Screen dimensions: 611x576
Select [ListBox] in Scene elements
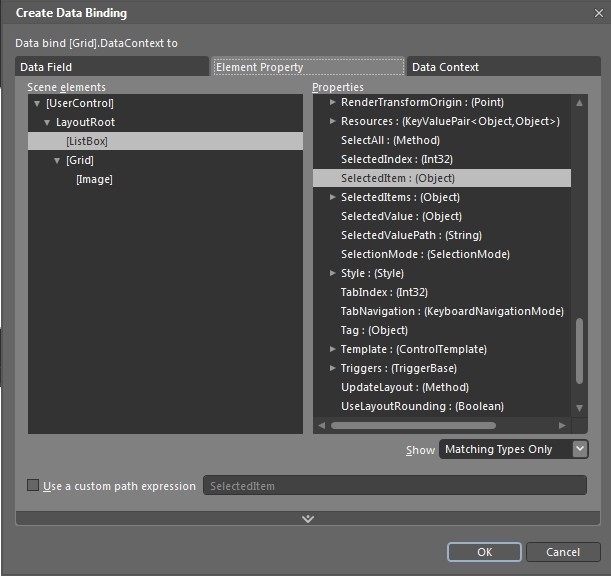coord(165,141)
